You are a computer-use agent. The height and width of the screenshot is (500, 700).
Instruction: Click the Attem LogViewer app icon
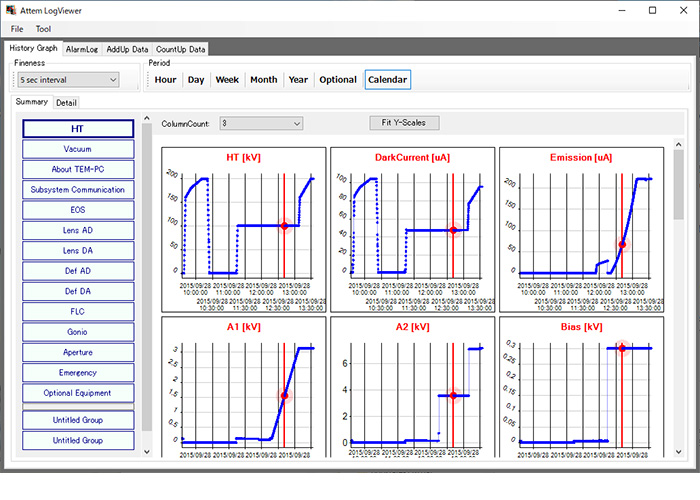pos(11,10)
